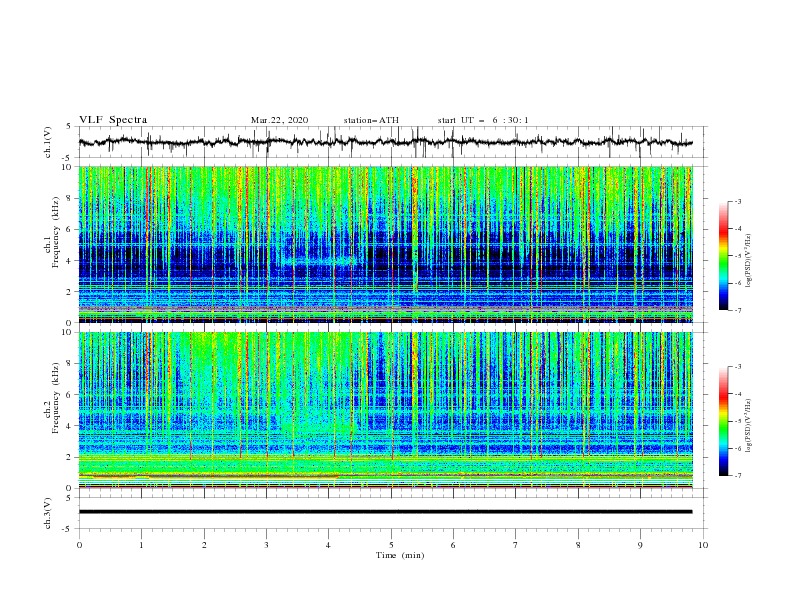Click the "Time (min)" axis label
The width and height of the screenshot is (792, 612).
(x=400, y=555)
